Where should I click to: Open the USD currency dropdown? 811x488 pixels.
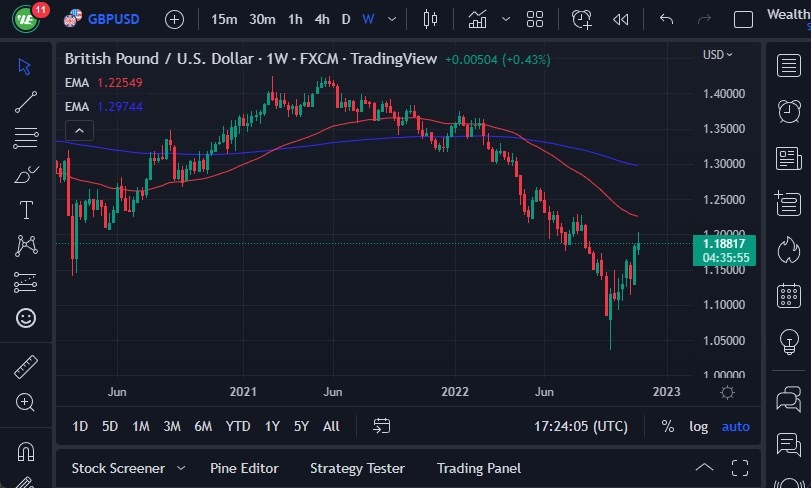click(x=717, y=55)
